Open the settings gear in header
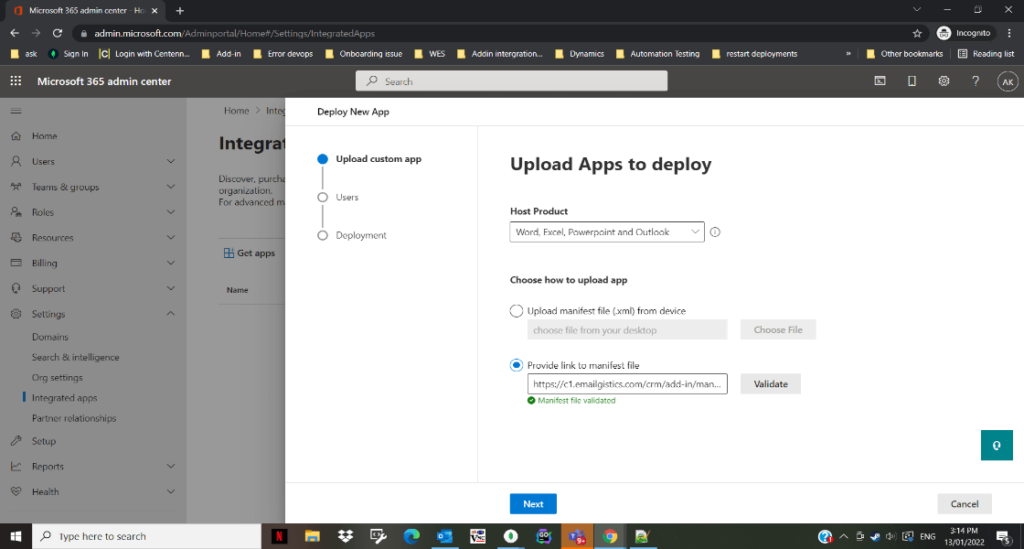 944,81
